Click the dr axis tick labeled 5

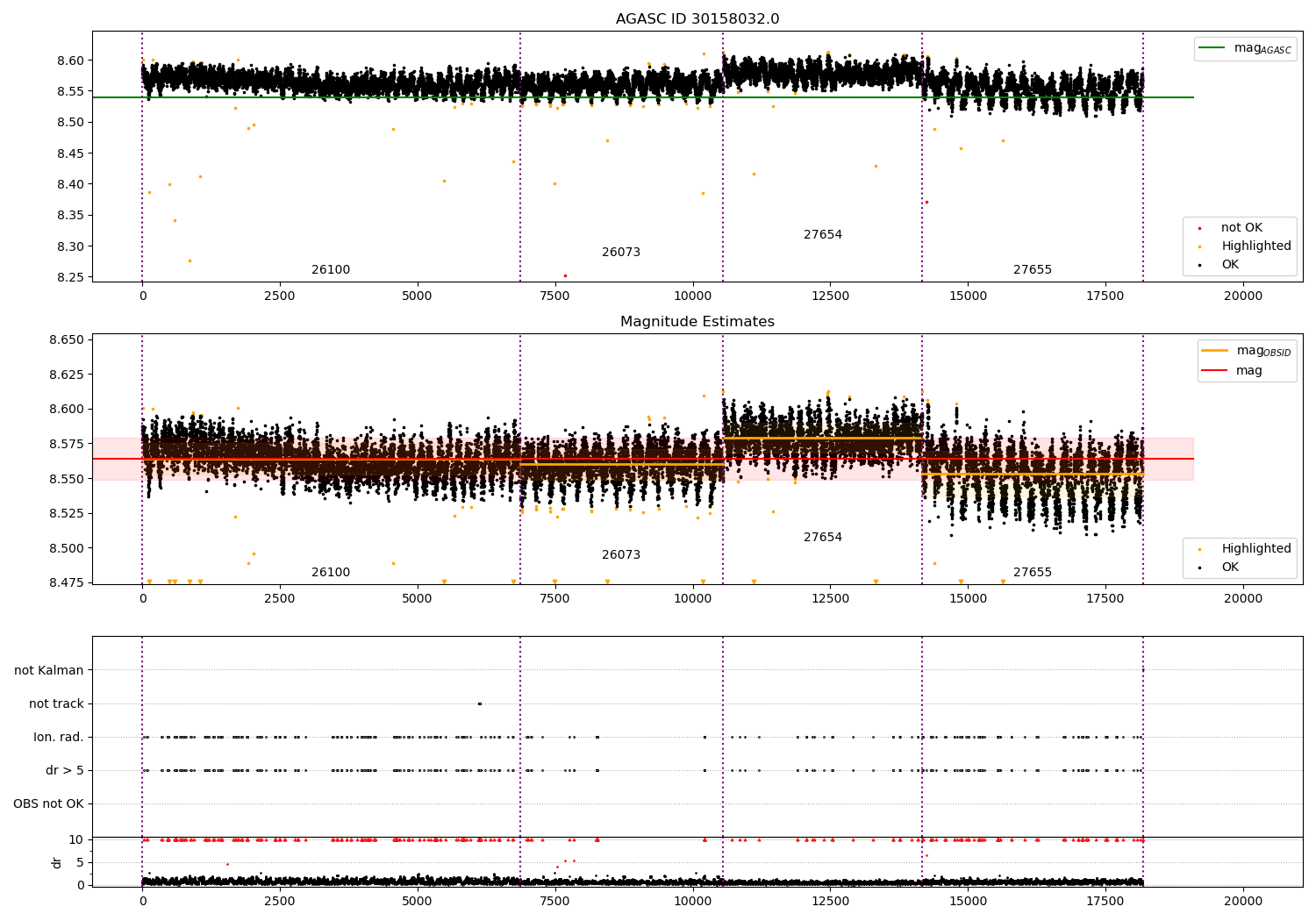(81, 862)
